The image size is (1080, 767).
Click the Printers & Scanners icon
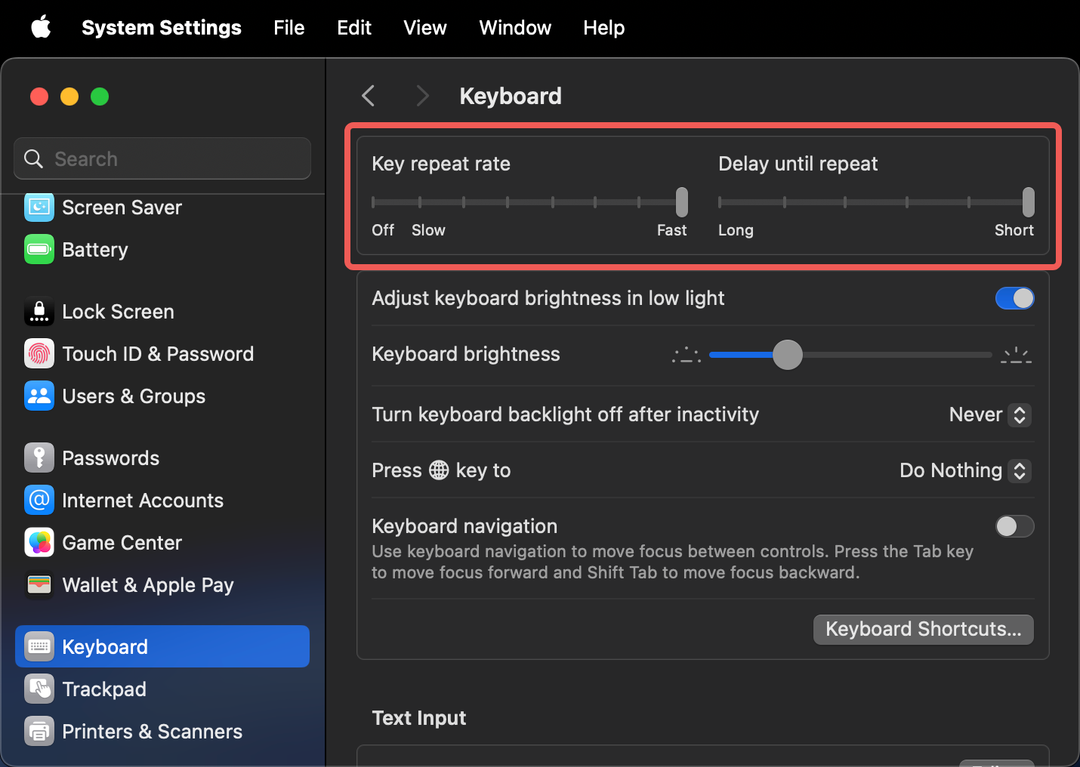[x=39, y=731]
